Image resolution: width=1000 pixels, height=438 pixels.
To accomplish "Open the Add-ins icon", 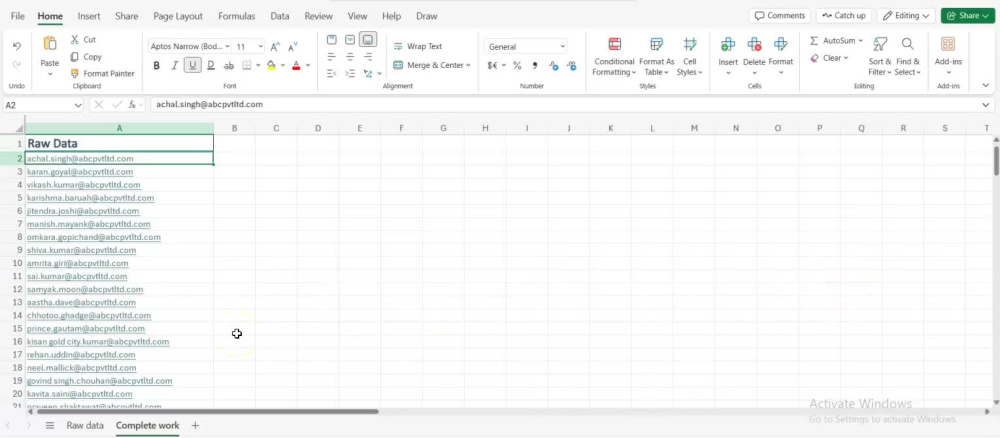I will 948,44.
